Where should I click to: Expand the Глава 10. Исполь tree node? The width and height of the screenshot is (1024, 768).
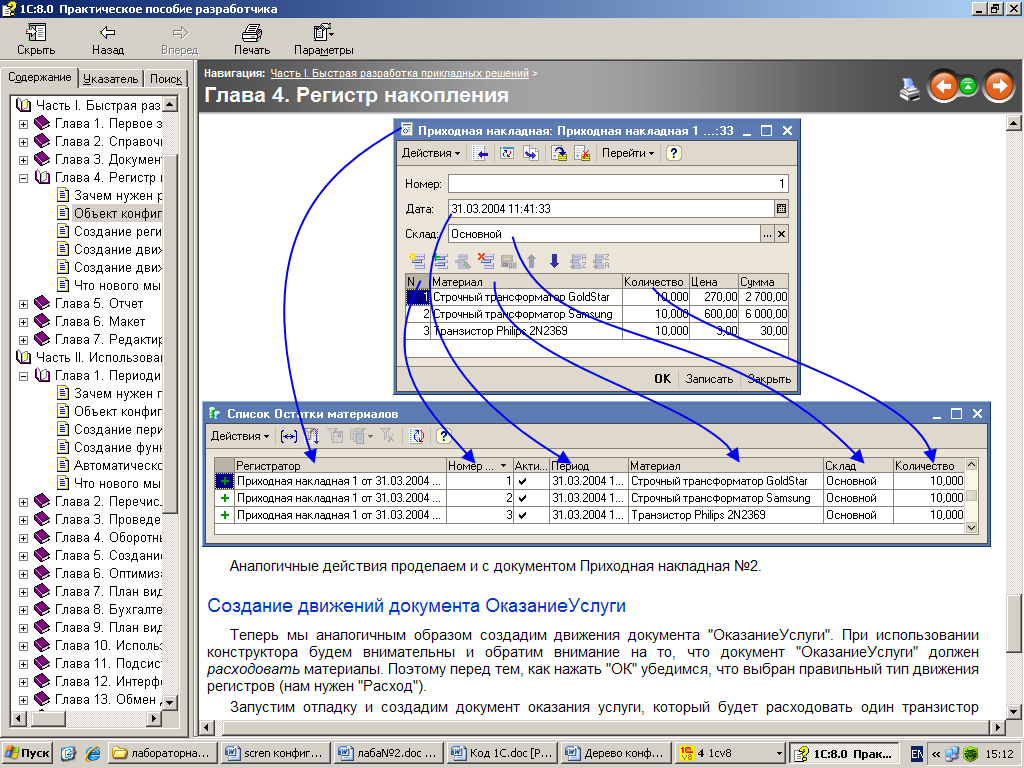click(x=23, y=646)
